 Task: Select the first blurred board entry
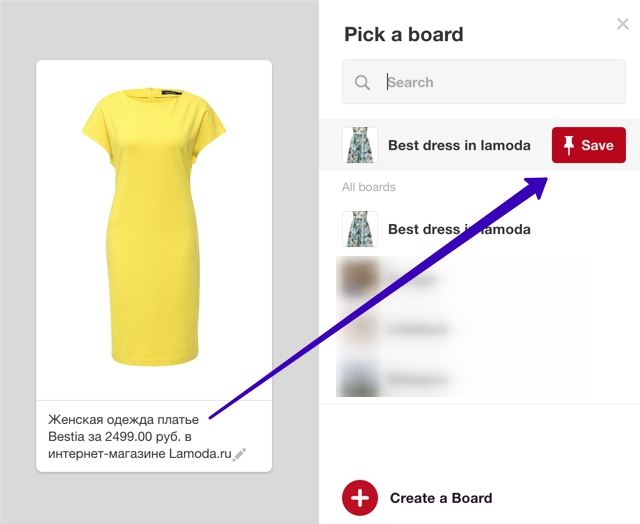tap(461, 279)
